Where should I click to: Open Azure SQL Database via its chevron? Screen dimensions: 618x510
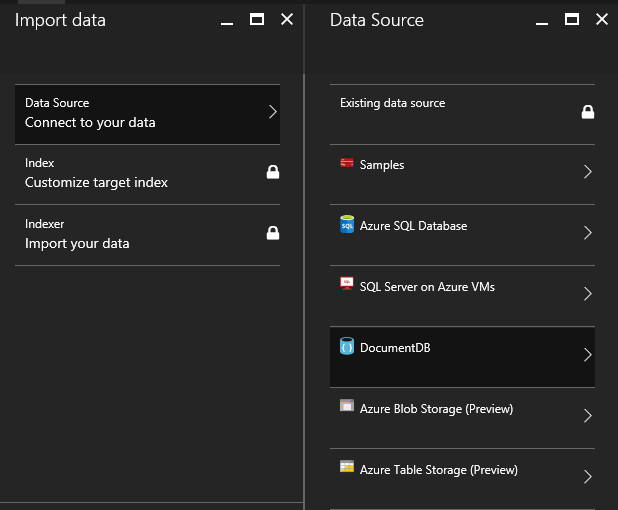point(588,233)
